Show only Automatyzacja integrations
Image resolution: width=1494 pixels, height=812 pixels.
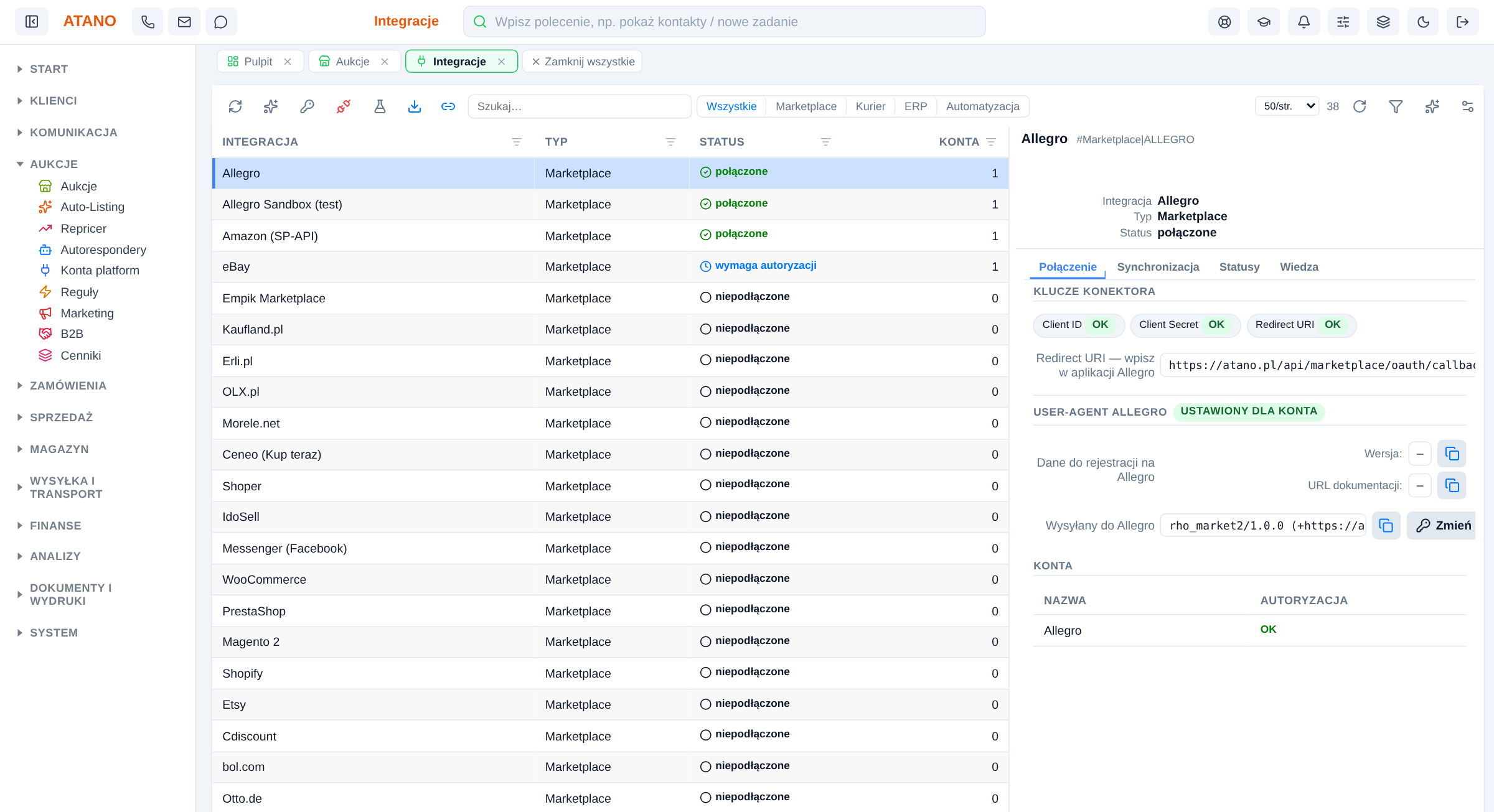tap(983, 106)
